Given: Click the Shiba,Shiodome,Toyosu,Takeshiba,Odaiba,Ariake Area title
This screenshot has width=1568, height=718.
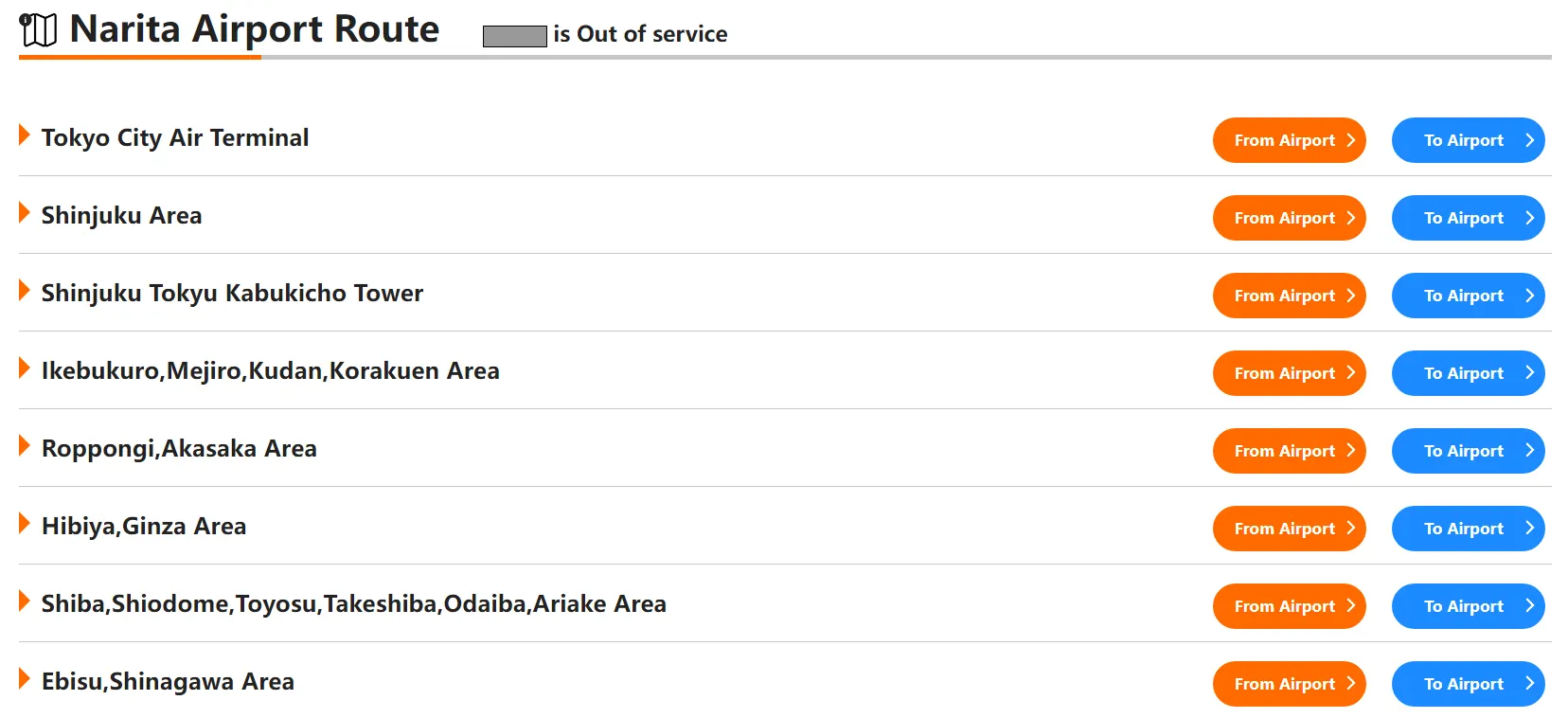Looking at the screenshot, I should (353, 604).
